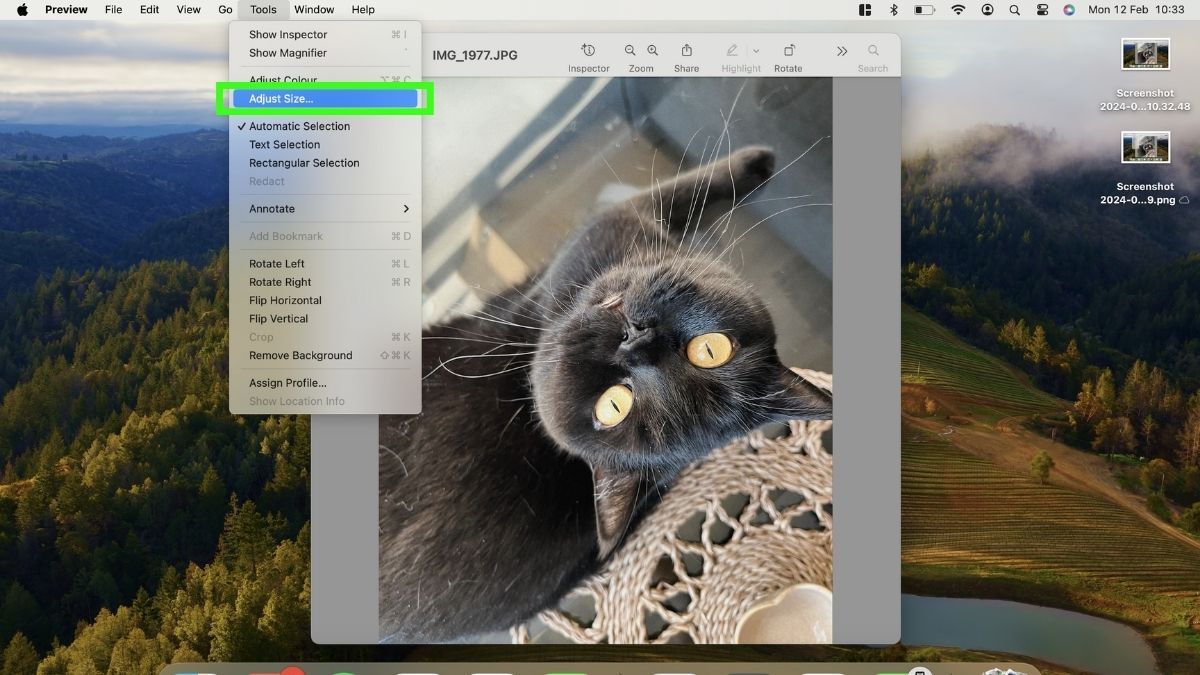Open the Apple menu

click(x=21, y=9)
